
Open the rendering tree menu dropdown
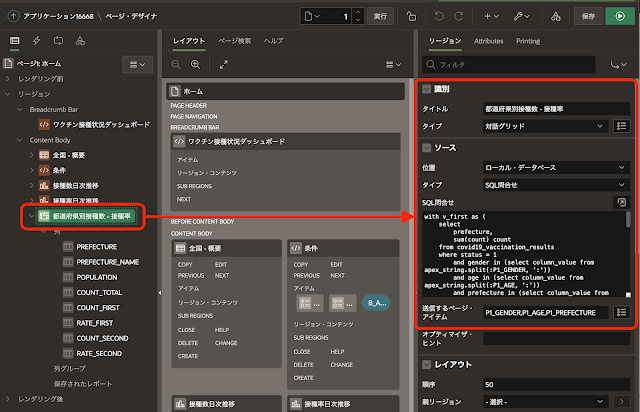click(x=138, y=65)
